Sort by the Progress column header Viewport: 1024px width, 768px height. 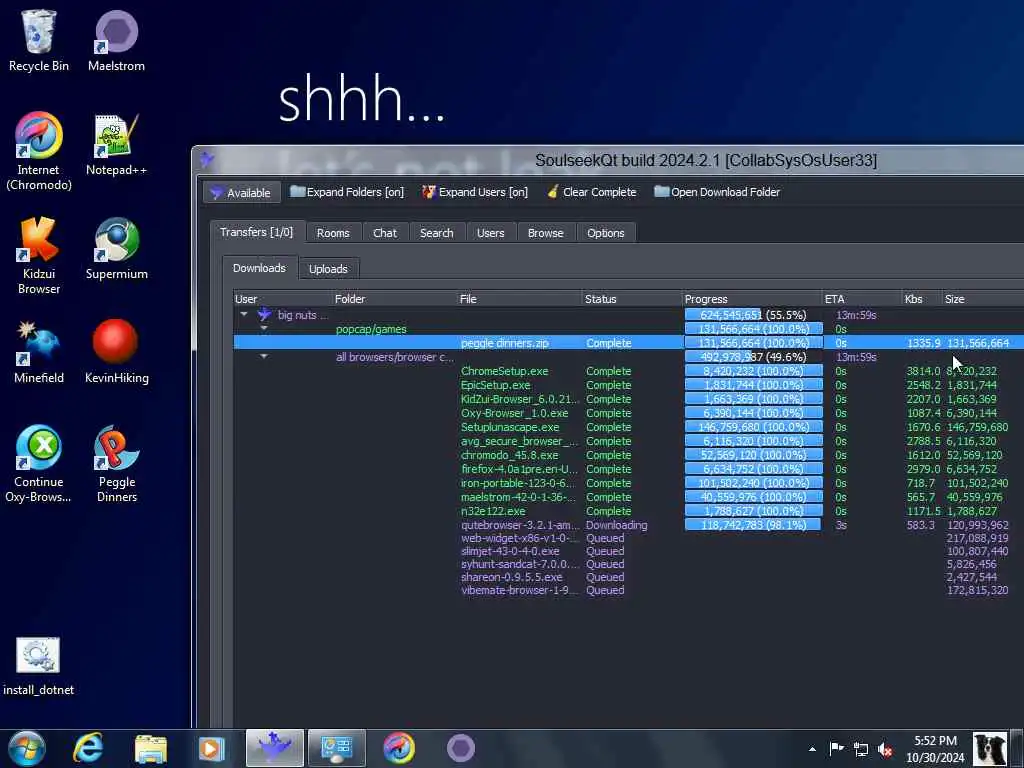click(752, 299)
